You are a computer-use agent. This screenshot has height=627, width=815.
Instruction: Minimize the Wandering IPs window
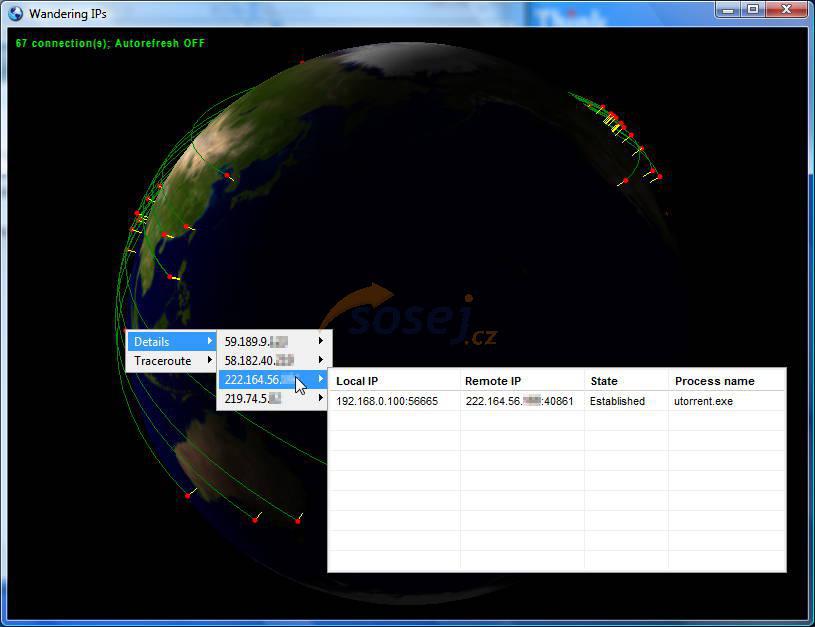(x=728, y=10)
